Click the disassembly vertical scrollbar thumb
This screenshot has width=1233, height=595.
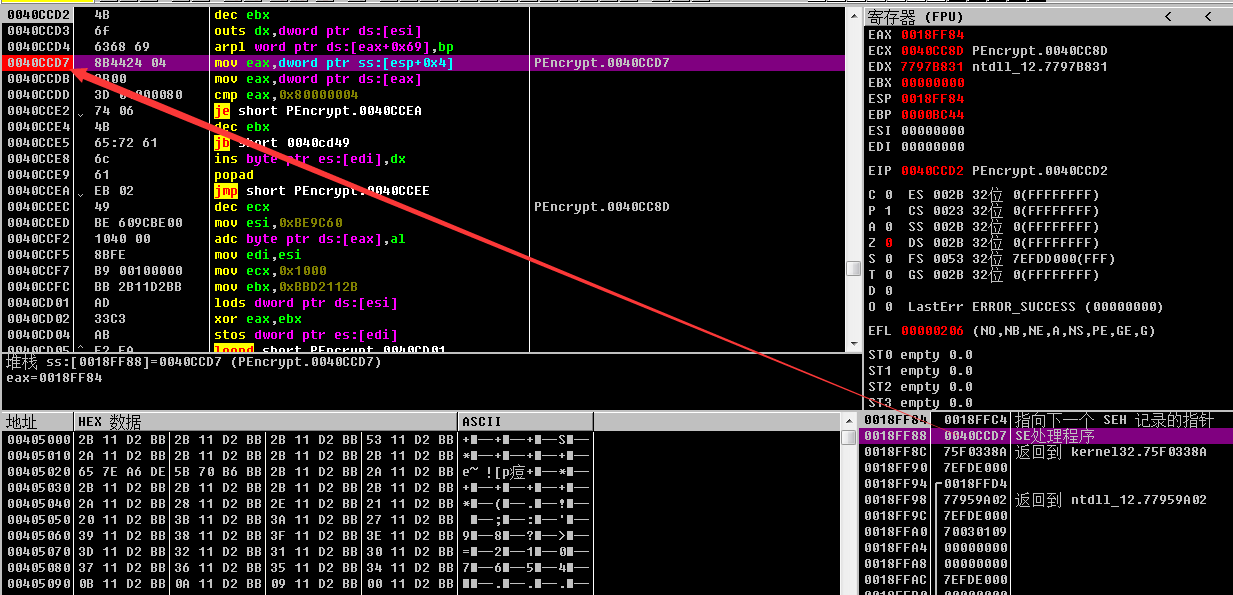(x=853, y=268)
